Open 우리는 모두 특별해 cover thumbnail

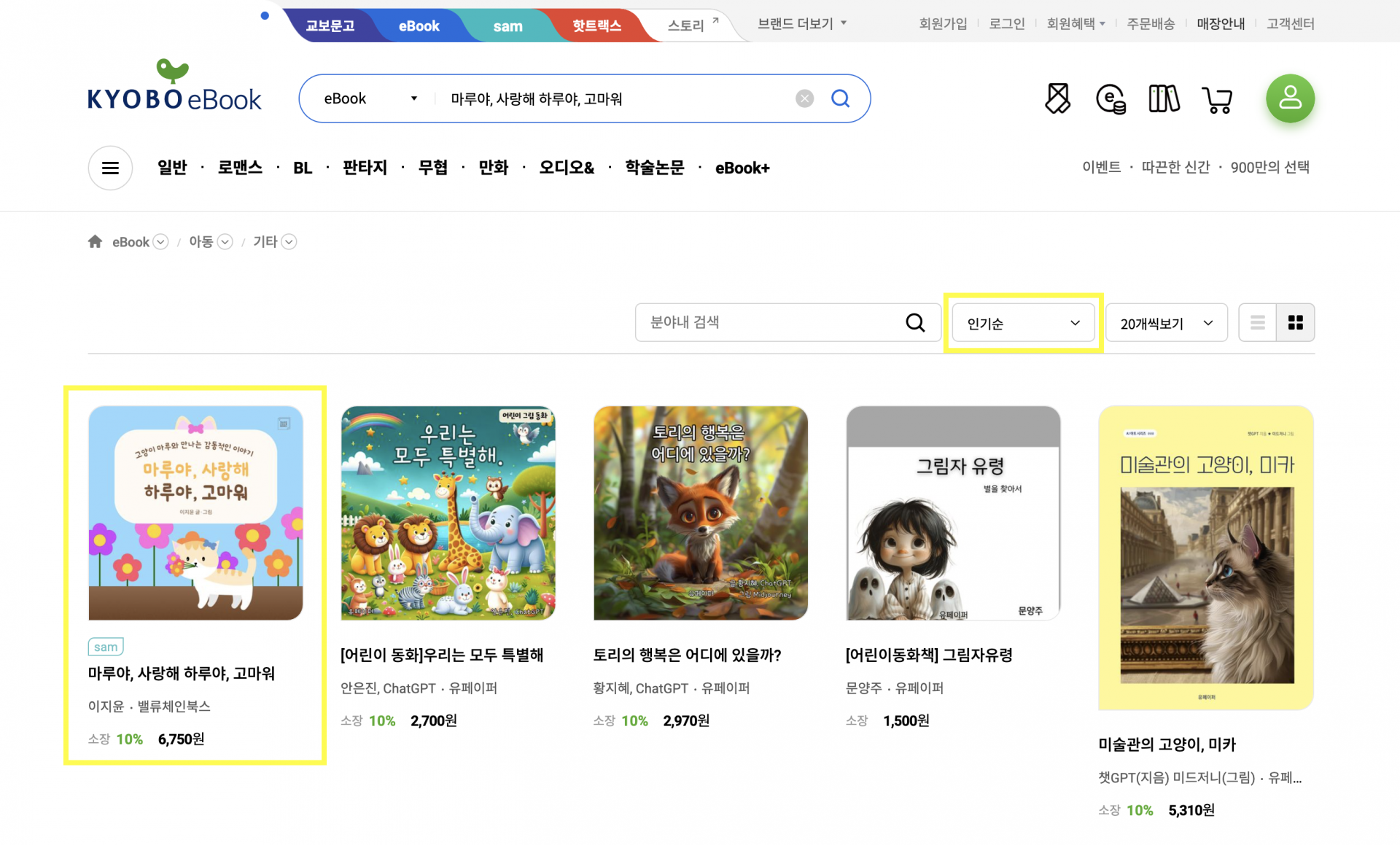(x=448, y=513)
